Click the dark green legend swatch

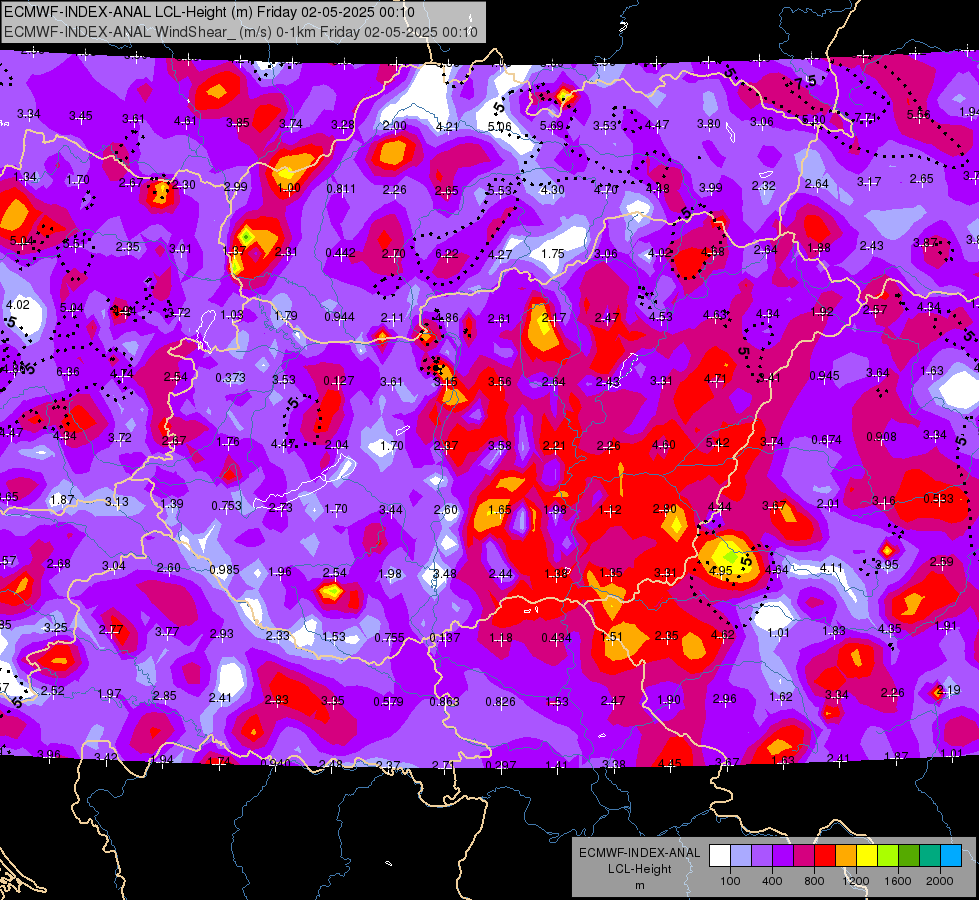(909, 855)
